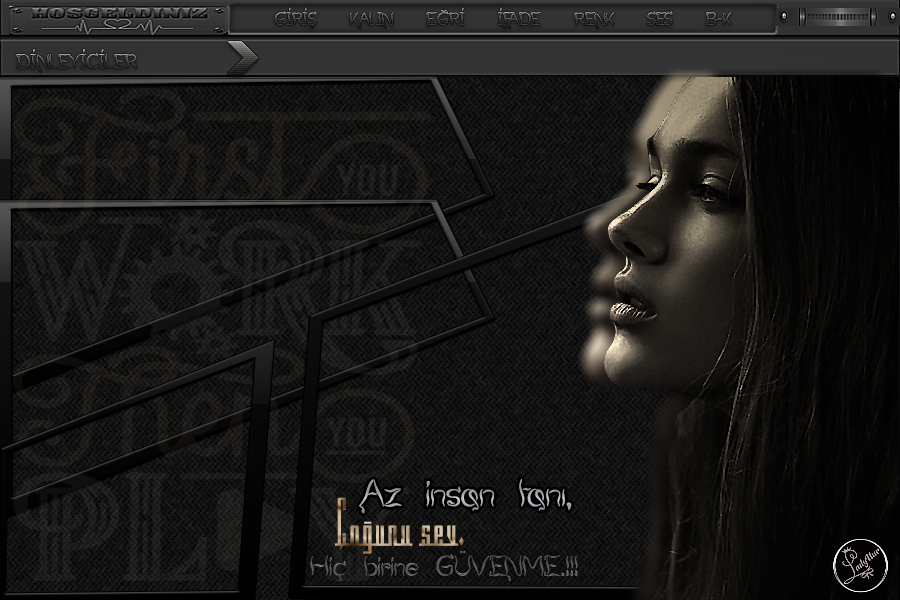The width and height of the screenshot is (900, 600).
Task: Click the "Hiç birine GÜVENME.!!!" text
Action: [x=445, y=567]
